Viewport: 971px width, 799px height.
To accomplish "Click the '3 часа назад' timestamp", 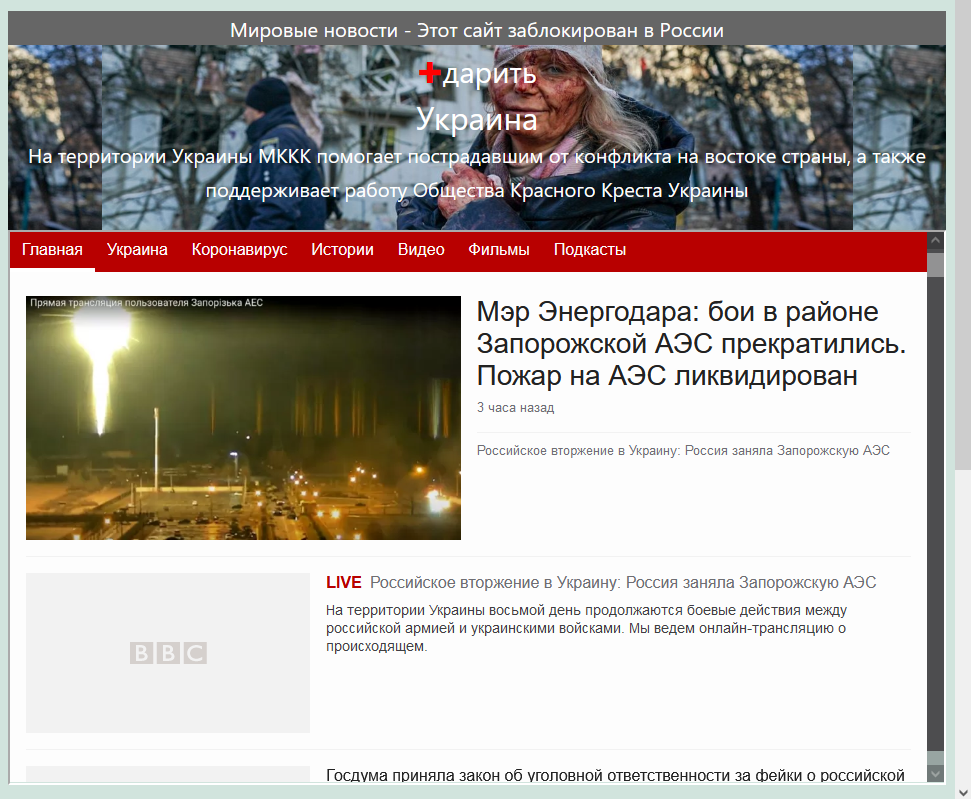I will (x=515, y=408).
